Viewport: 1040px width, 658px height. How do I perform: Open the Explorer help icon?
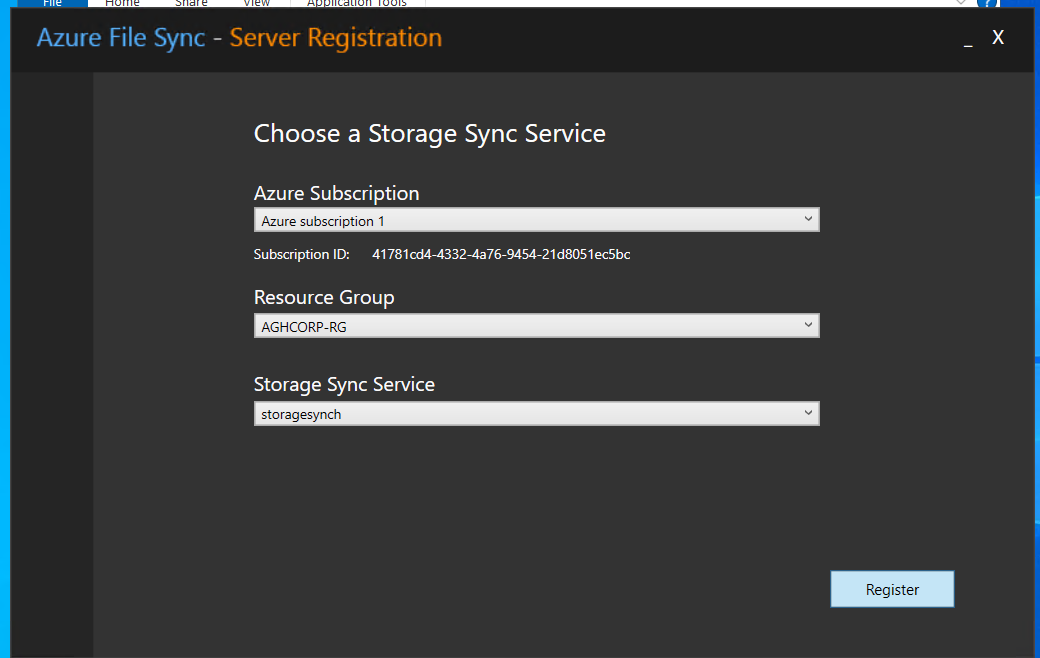988,3
